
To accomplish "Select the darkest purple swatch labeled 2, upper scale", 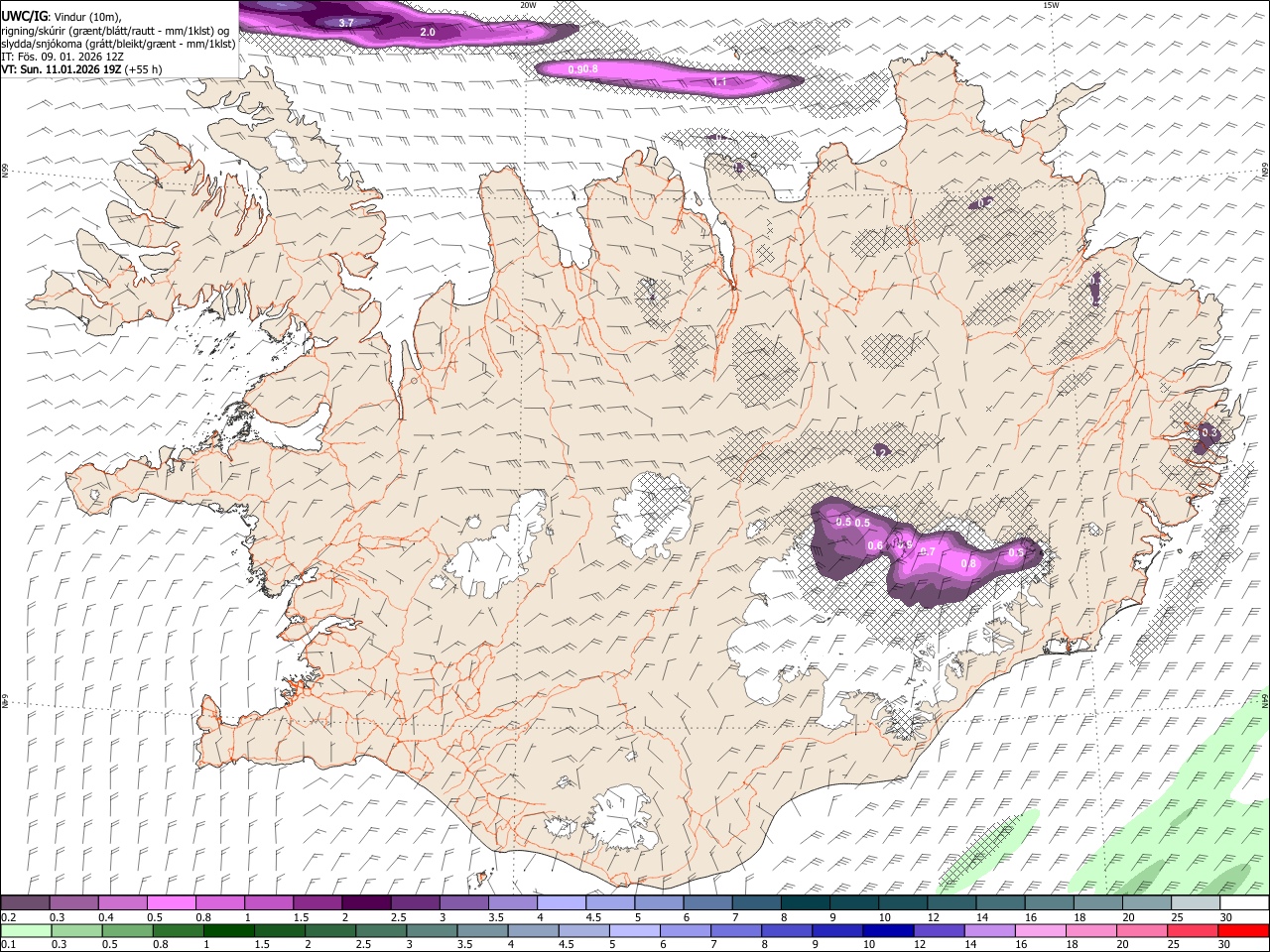I will tap(366, 903).
